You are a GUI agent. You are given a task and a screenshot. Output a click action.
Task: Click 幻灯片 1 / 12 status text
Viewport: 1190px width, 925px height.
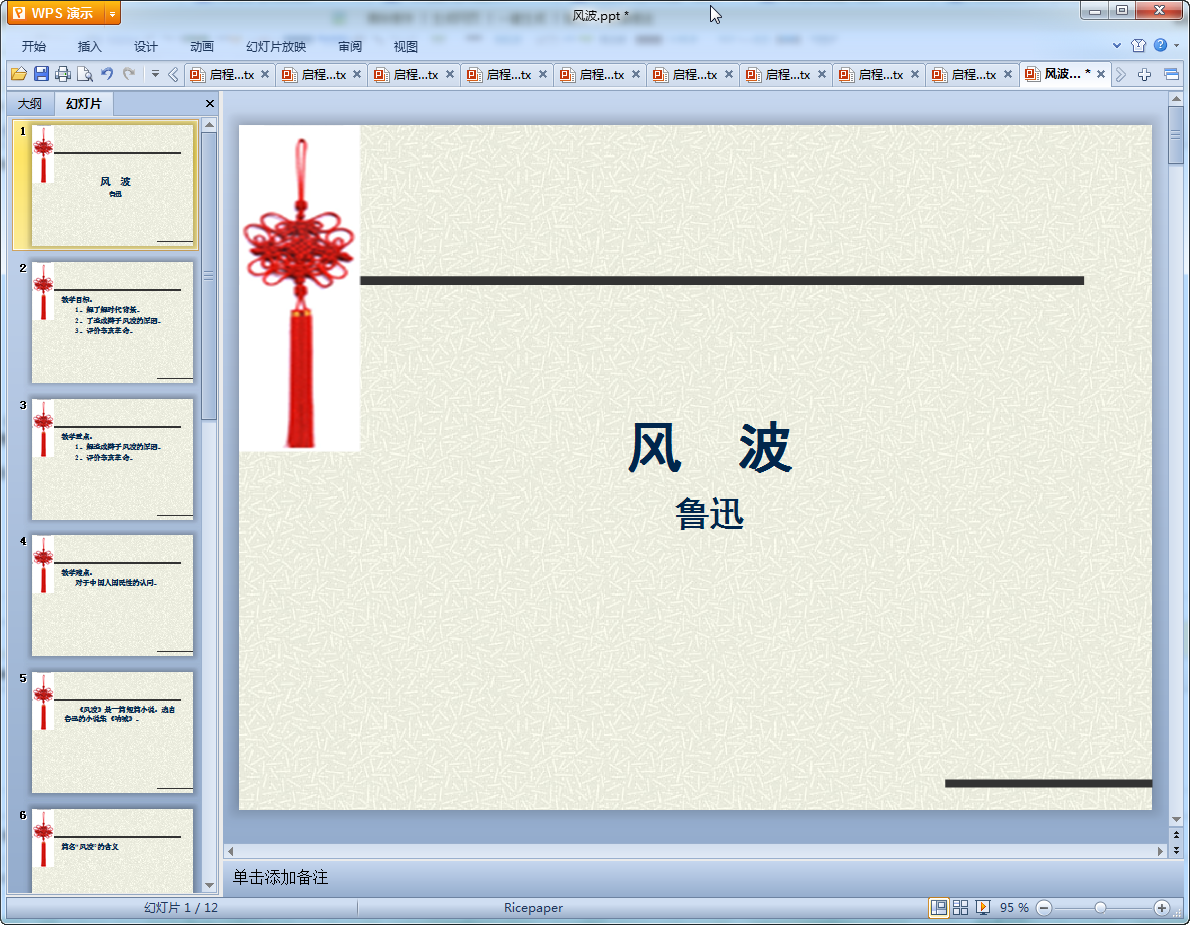(181, 908)
